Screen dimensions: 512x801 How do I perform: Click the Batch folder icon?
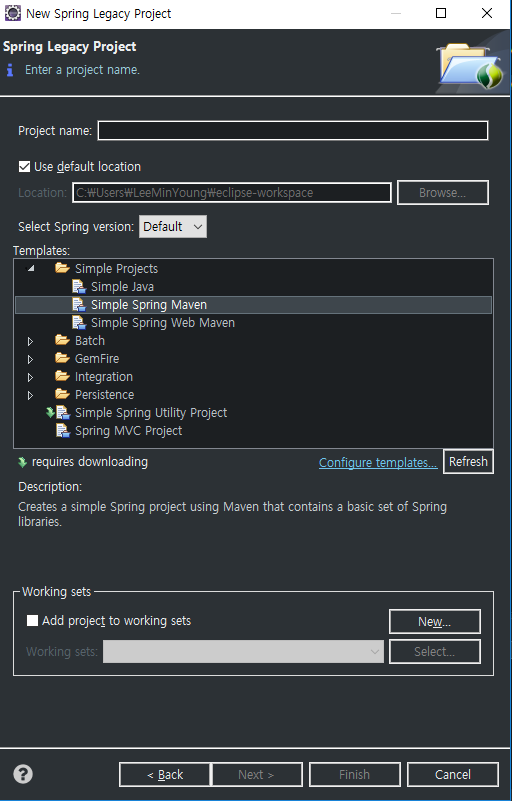pyautogui.click(x=62, y=340)
